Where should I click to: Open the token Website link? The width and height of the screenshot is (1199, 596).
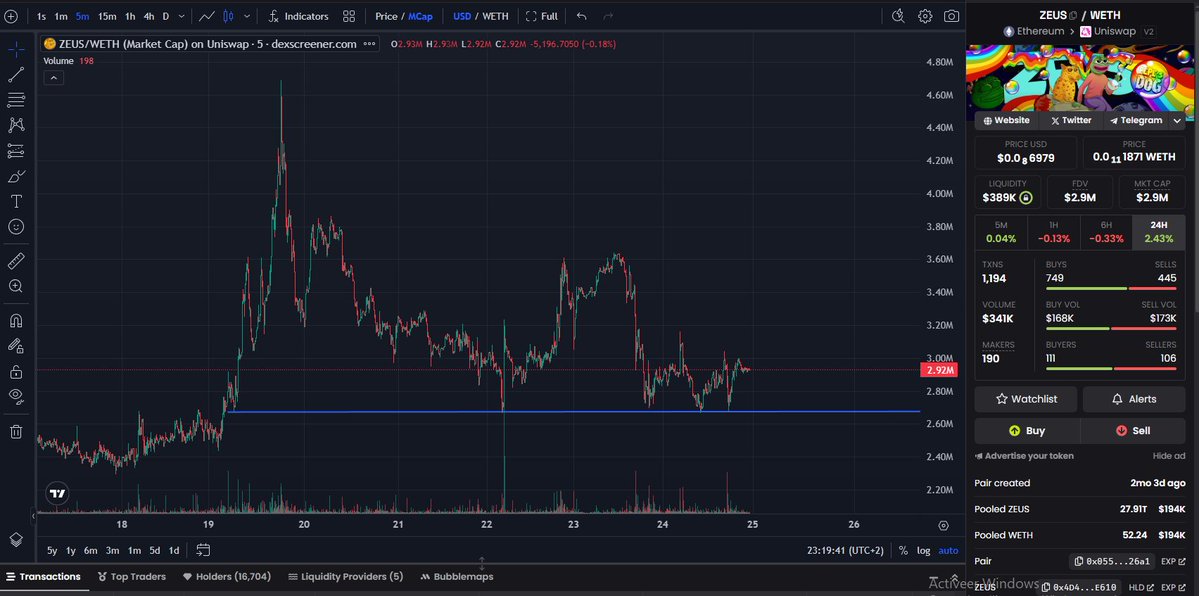1006,120
